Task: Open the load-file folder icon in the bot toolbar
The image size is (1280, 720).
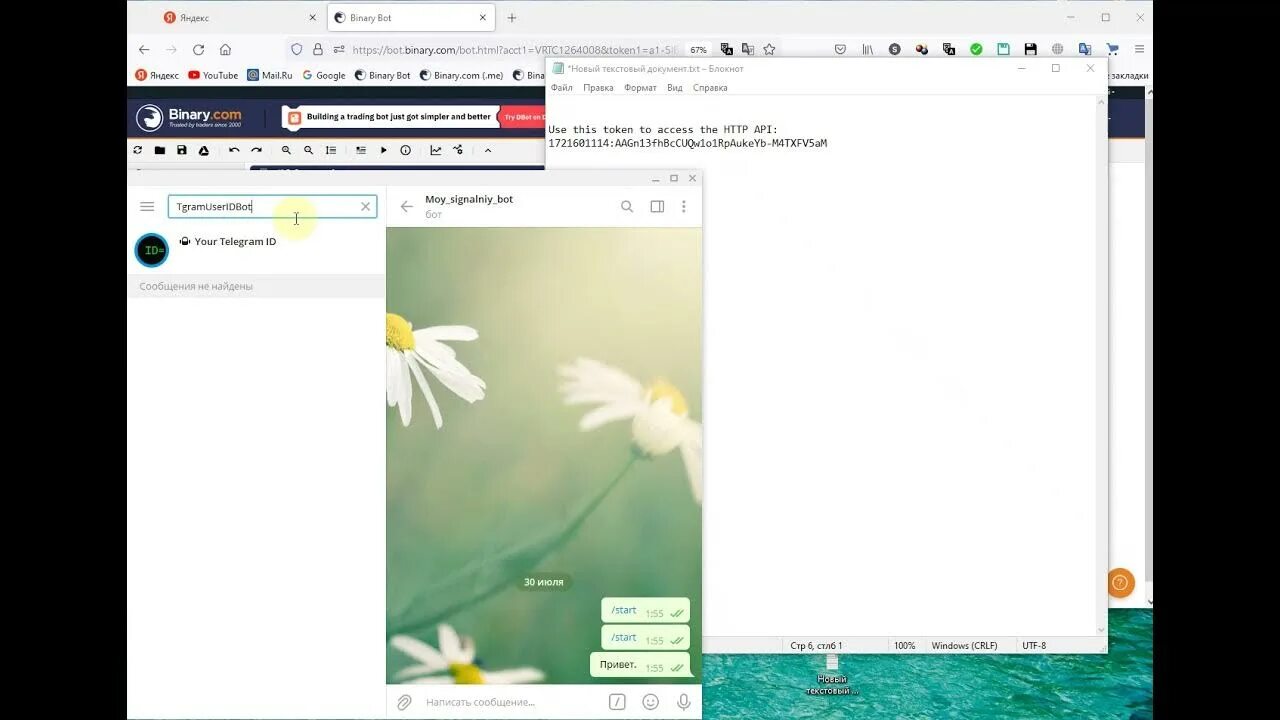Action: [x=159, y=150]
